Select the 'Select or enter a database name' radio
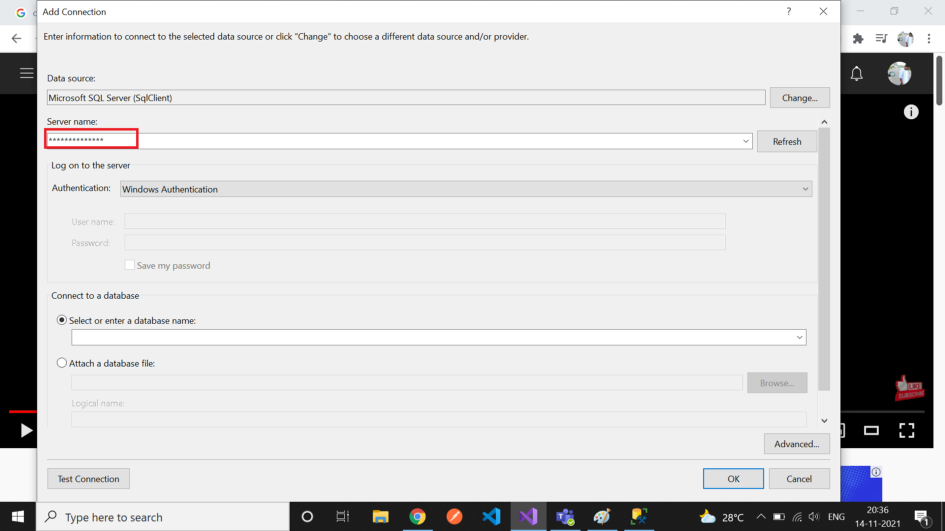Image resolution: width=945 pixels, height=531 pixels. click(x=61, y=321)
